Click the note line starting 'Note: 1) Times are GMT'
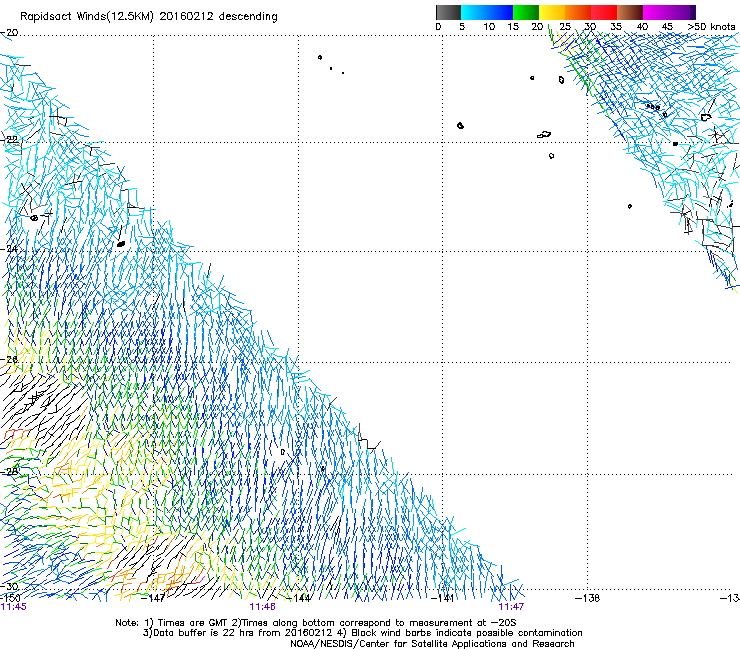 316,623
